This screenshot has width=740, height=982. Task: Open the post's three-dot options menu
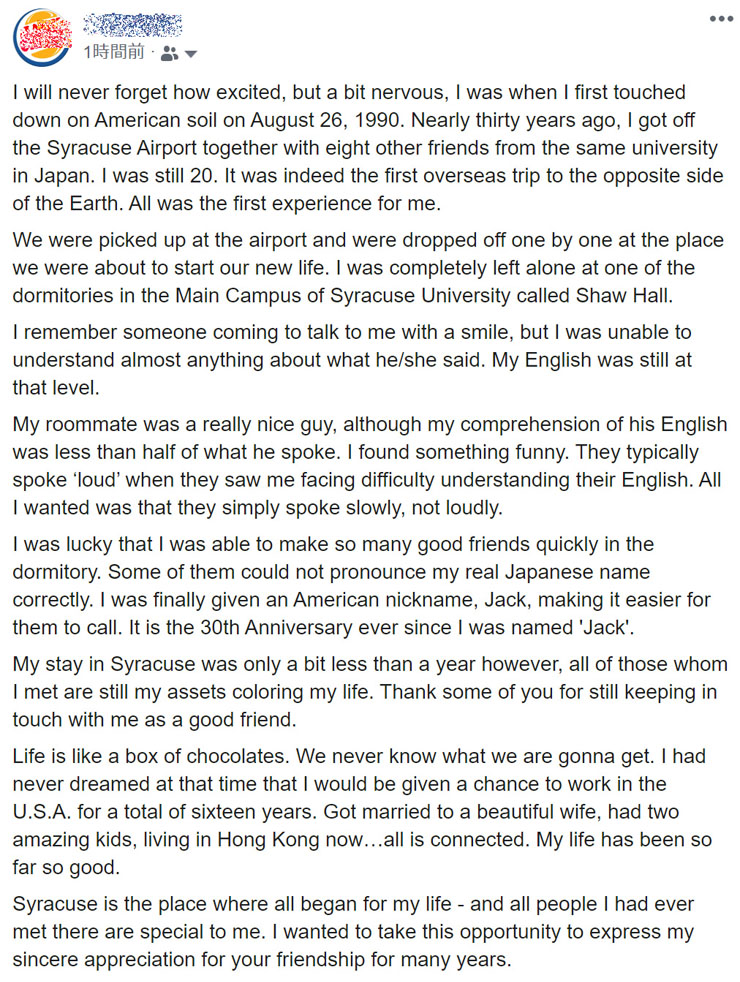[721, 19]
